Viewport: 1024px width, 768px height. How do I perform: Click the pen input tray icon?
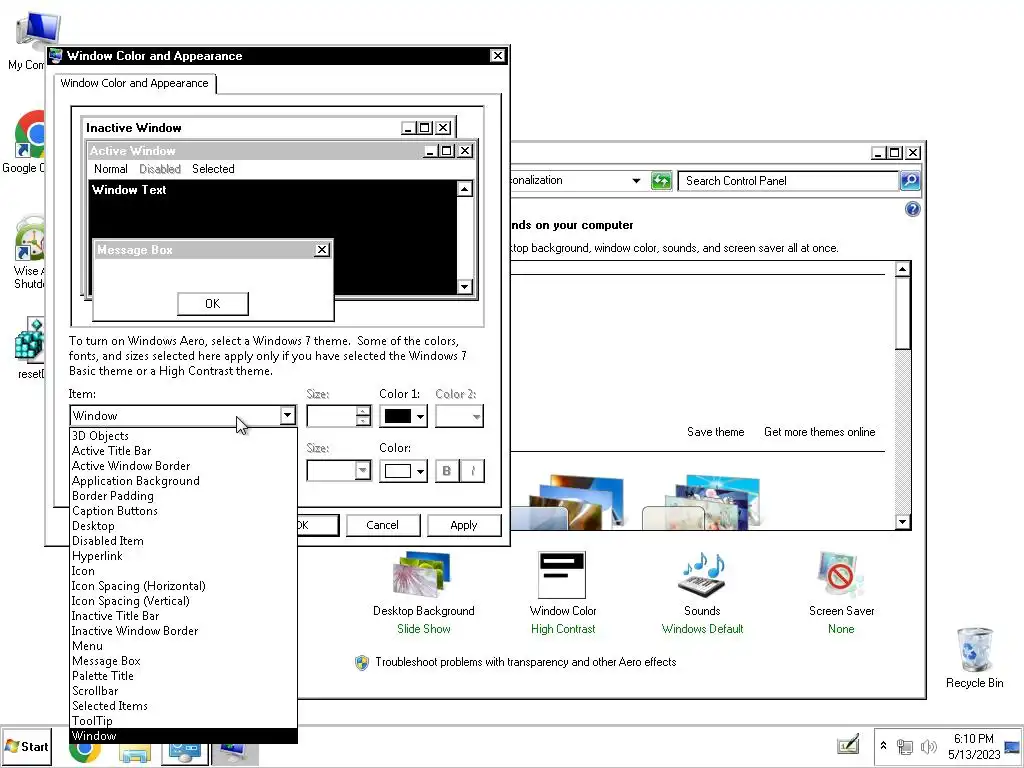848,744
